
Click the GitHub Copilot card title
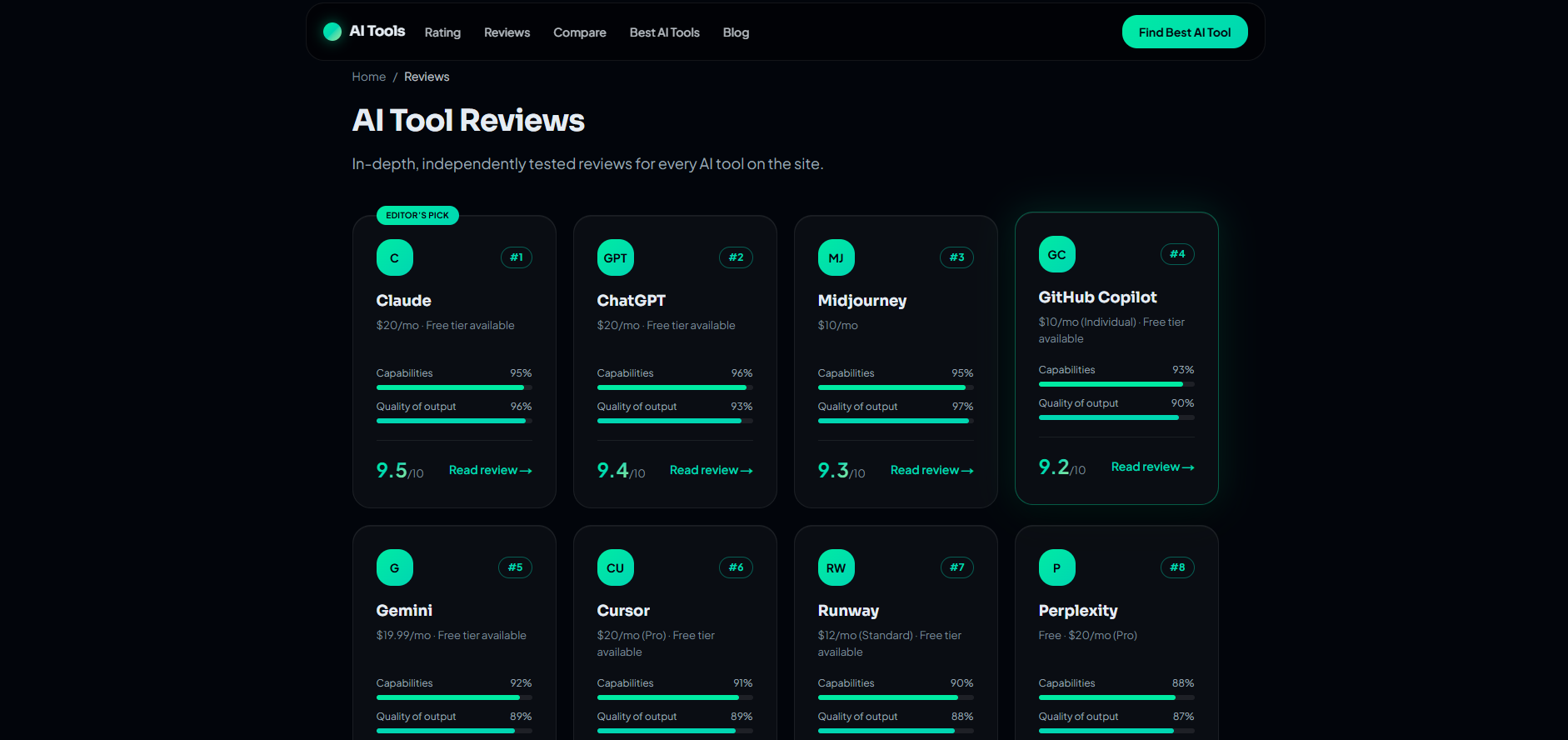click(x=1098, y=297)
